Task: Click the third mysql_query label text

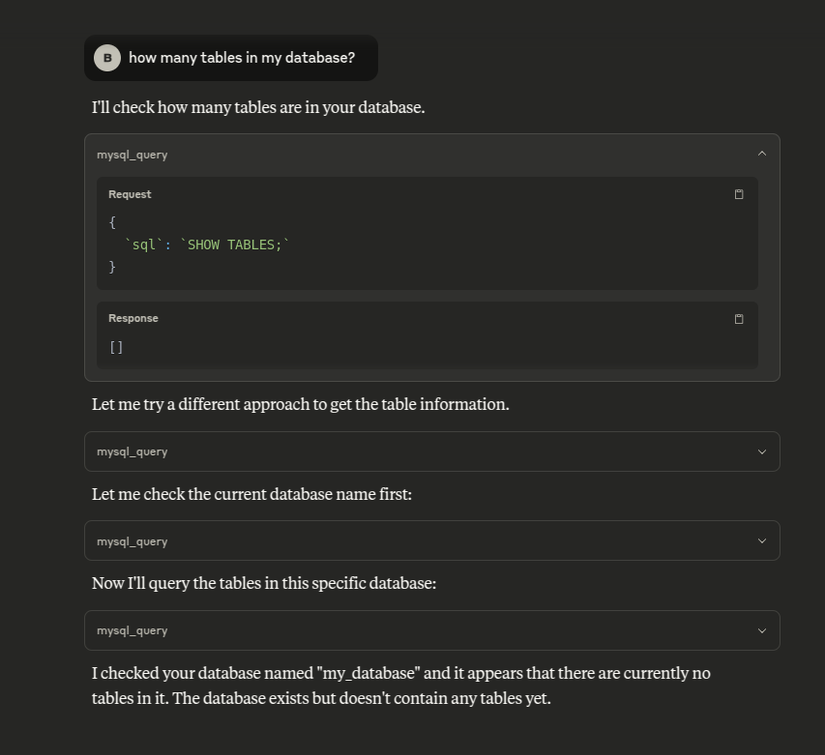Action: pyautogui.click(x=132, y=541)
